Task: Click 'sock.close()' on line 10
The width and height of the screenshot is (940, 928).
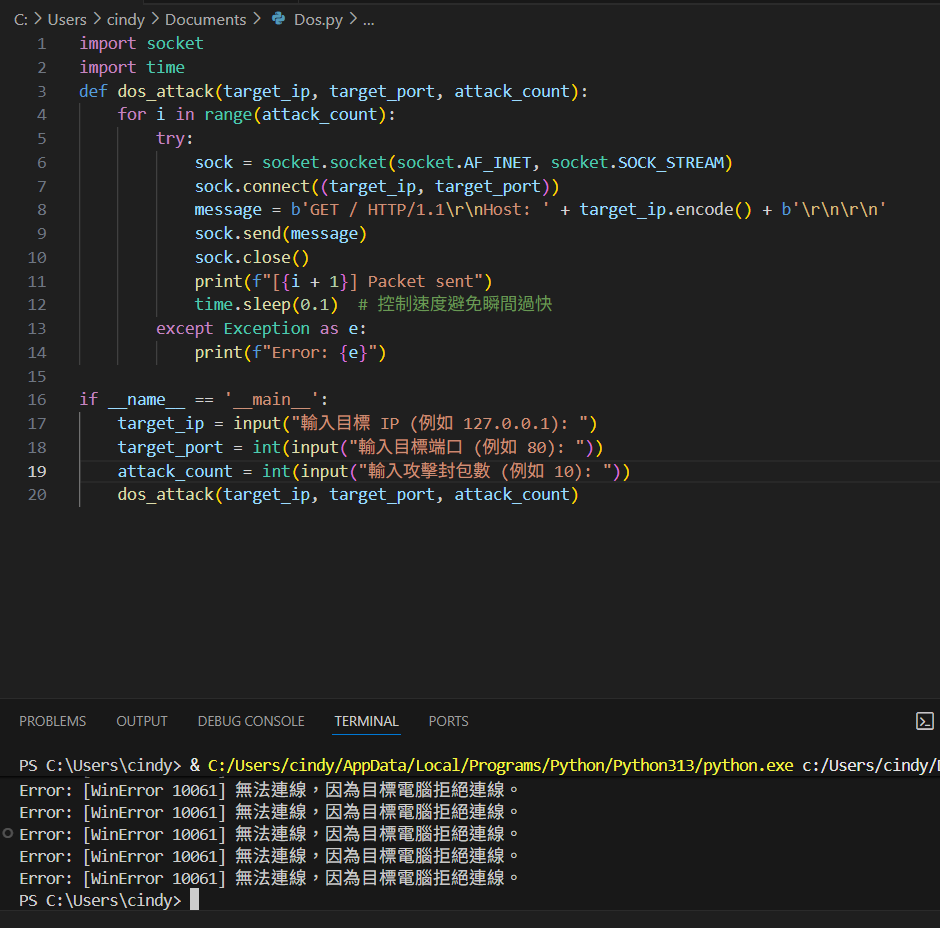Action: pos(252,258)
